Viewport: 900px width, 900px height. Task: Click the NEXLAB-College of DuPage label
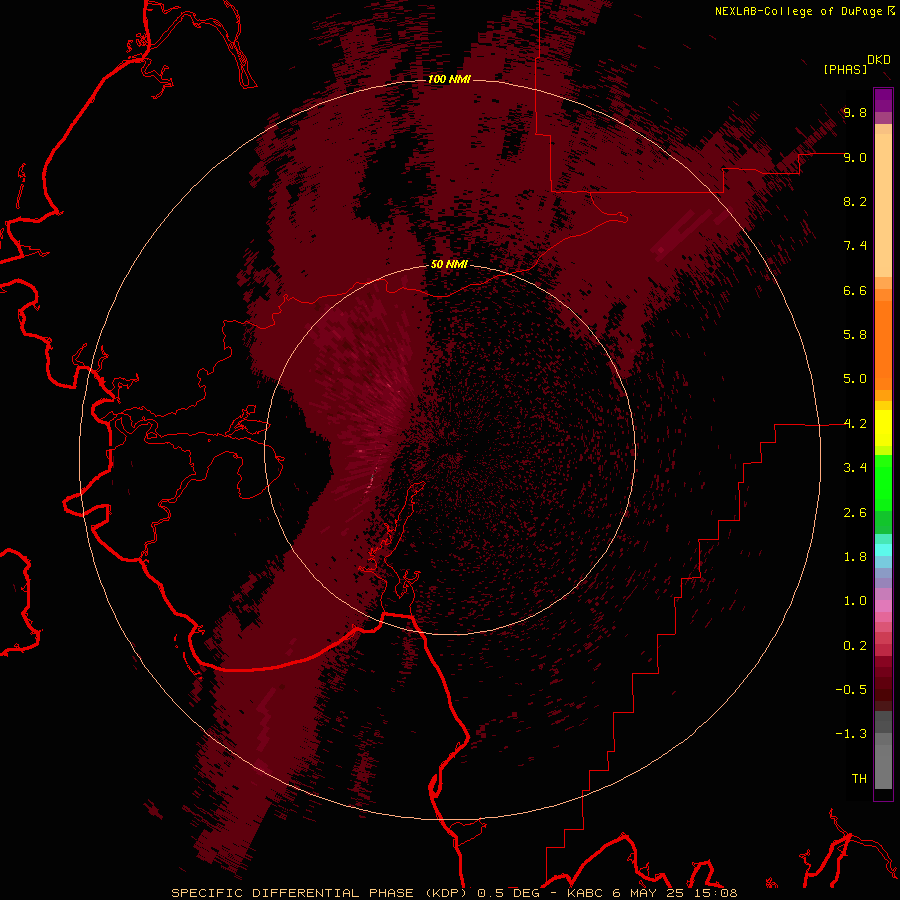click(798, 11)
